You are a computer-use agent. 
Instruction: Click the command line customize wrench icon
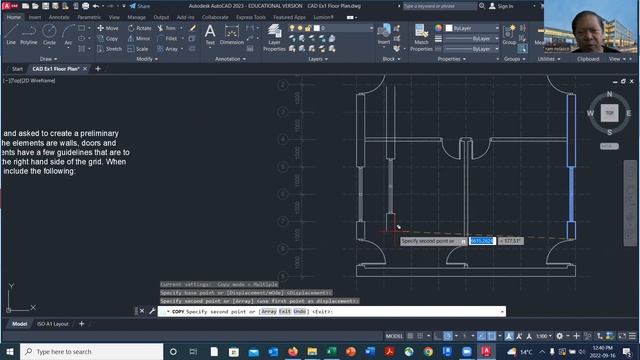152,311
